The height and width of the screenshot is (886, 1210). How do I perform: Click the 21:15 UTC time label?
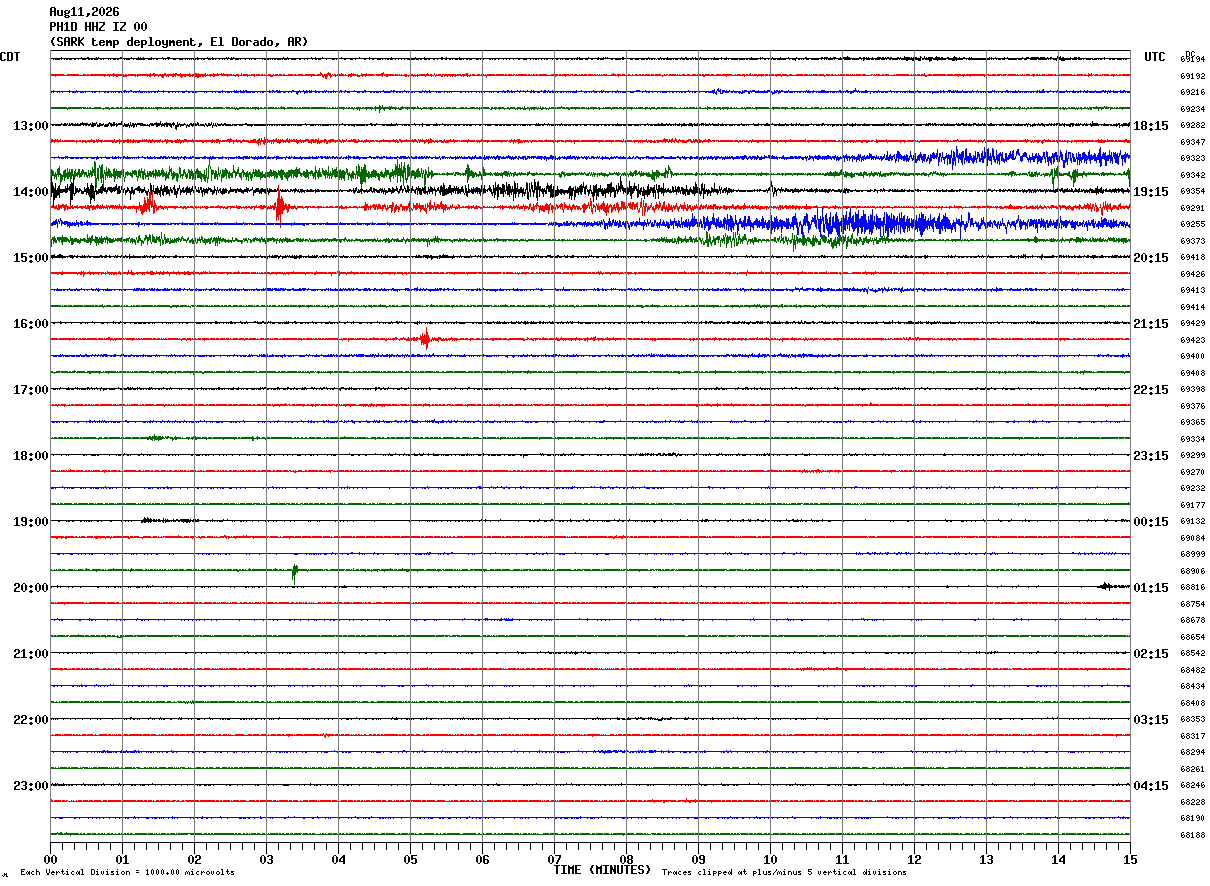[1151, 324]
